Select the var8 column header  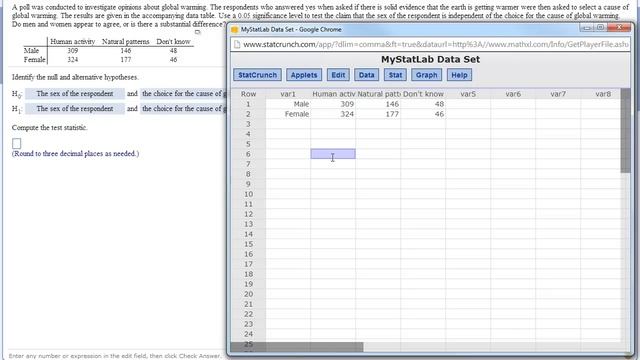click(600, 94)
